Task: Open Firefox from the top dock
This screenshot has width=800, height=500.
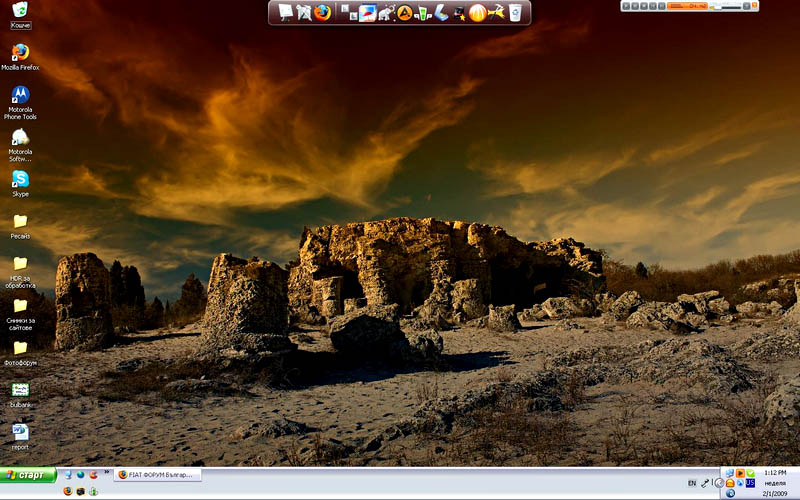Action: pyautogui.click(x=322, y=12)
